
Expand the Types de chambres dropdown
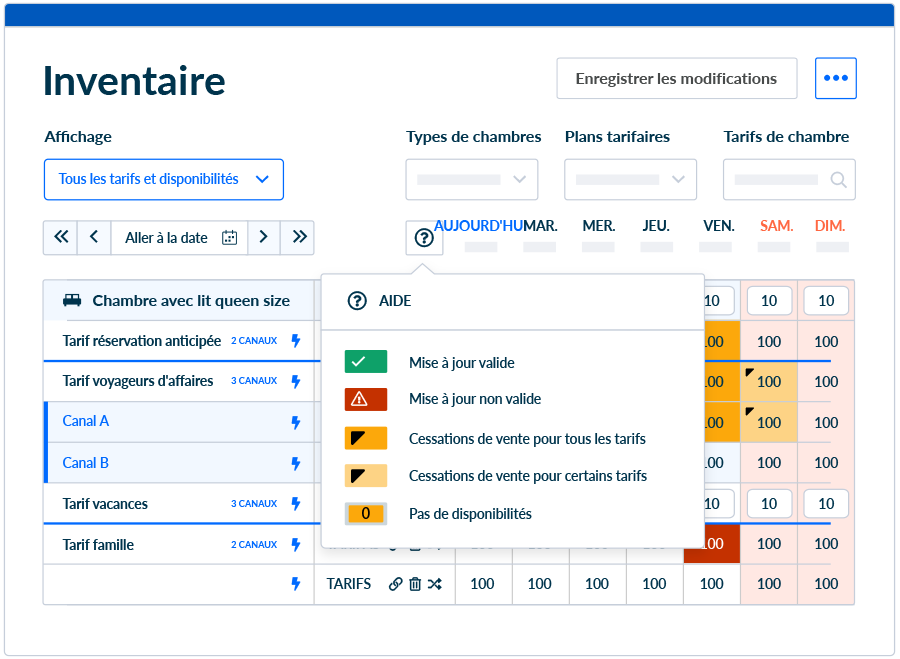point(472,180)
